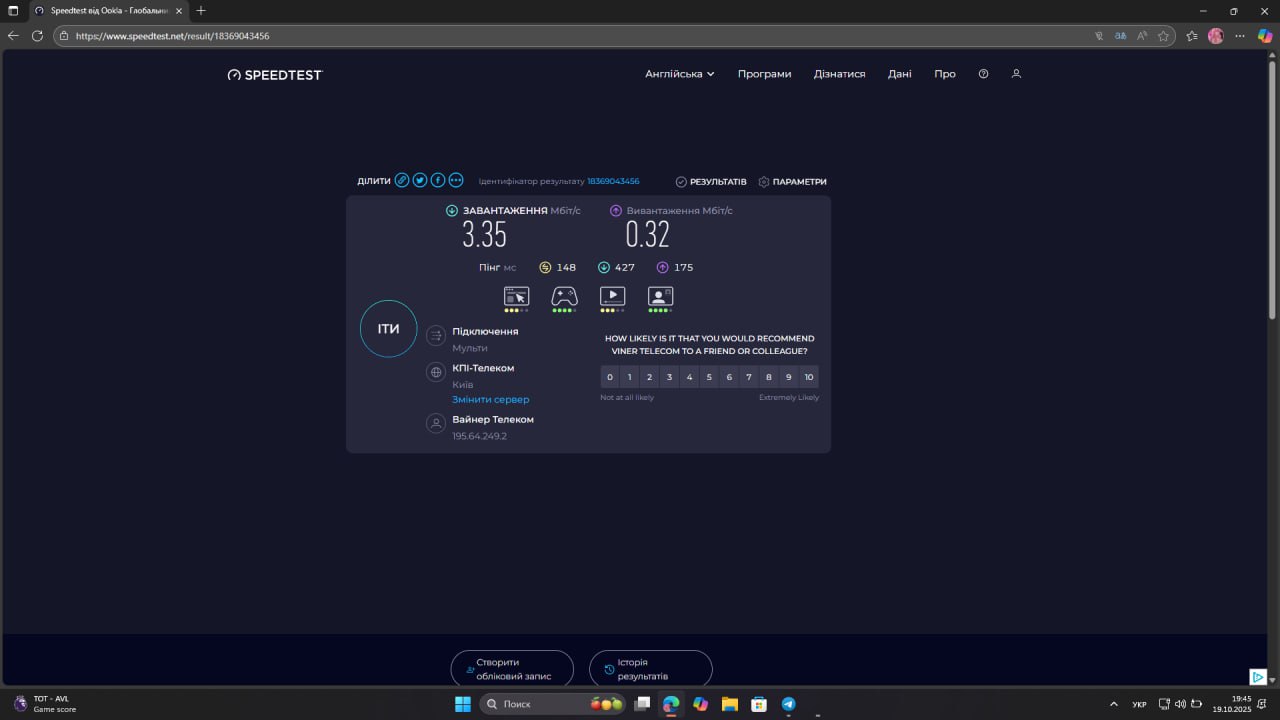Open result ID link 18369043456

pos(613,181)
